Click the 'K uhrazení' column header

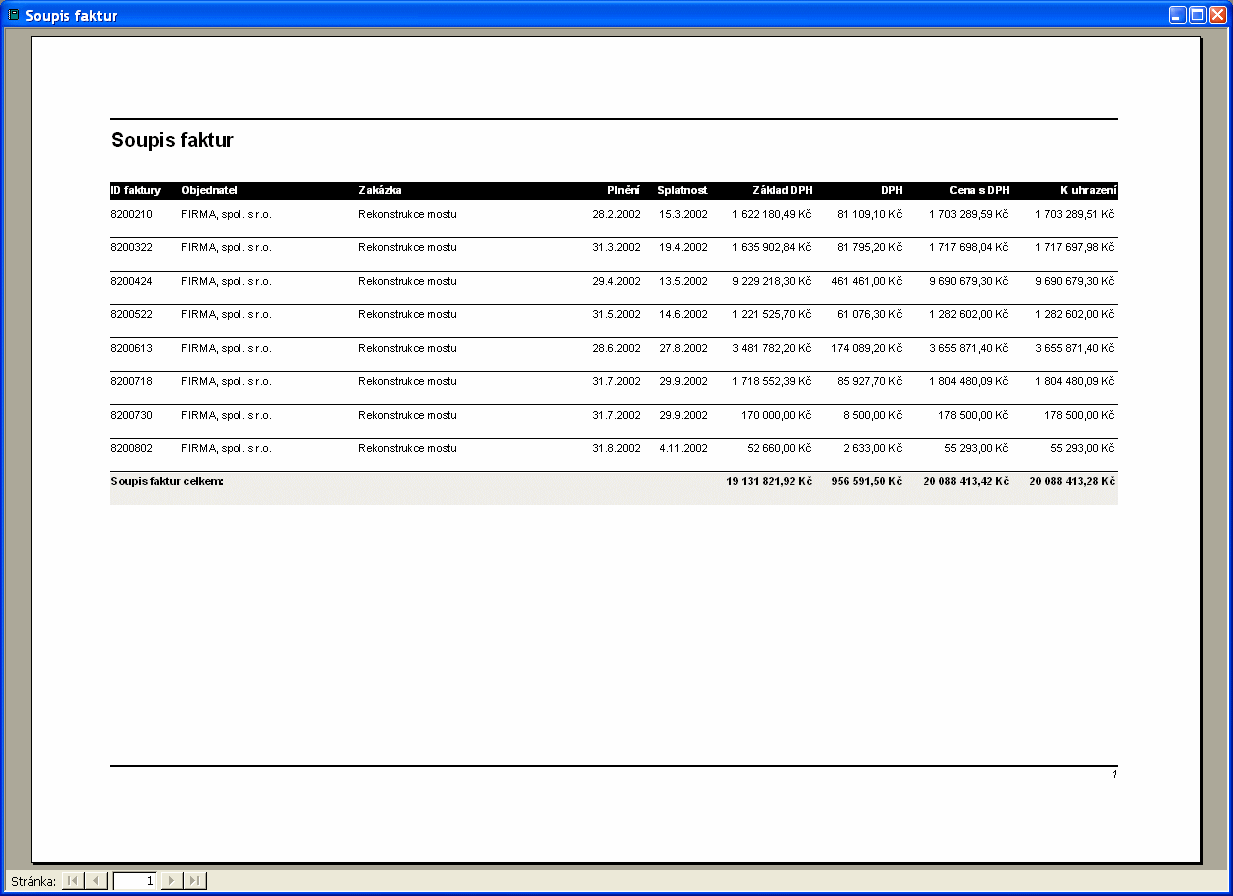(1088, 190)
